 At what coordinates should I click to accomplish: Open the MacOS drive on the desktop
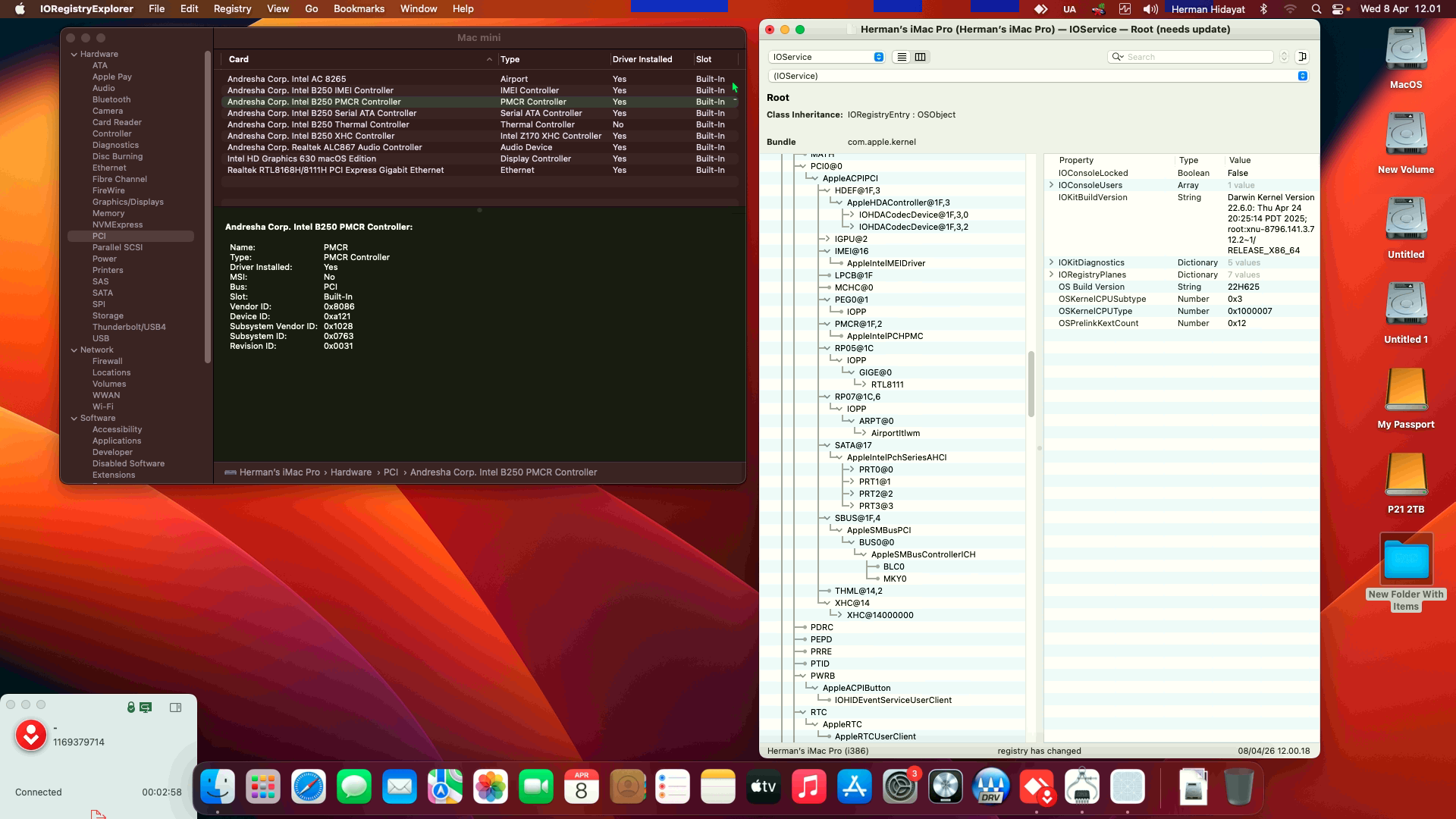(x=1406, y=50)
